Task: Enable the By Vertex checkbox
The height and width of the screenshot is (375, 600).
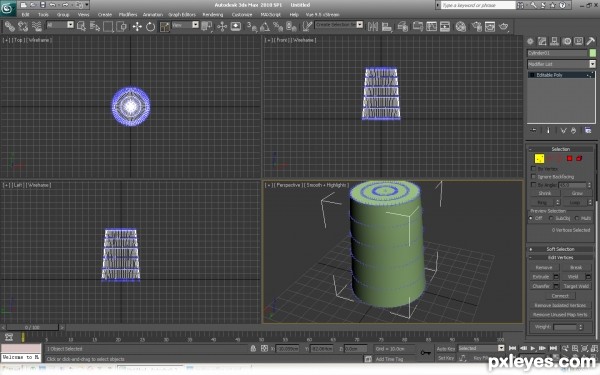Action: click(533, 168)
